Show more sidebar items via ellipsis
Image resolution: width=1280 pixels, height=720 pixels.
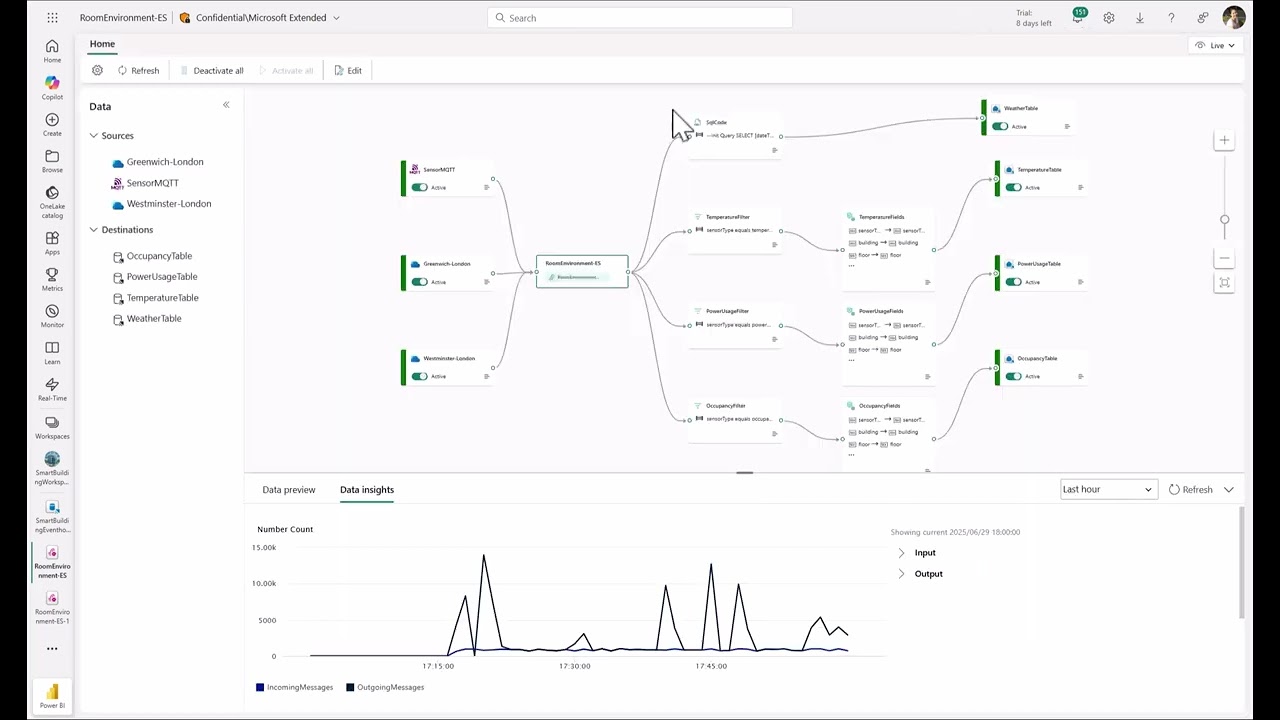(x=52, y=648)
